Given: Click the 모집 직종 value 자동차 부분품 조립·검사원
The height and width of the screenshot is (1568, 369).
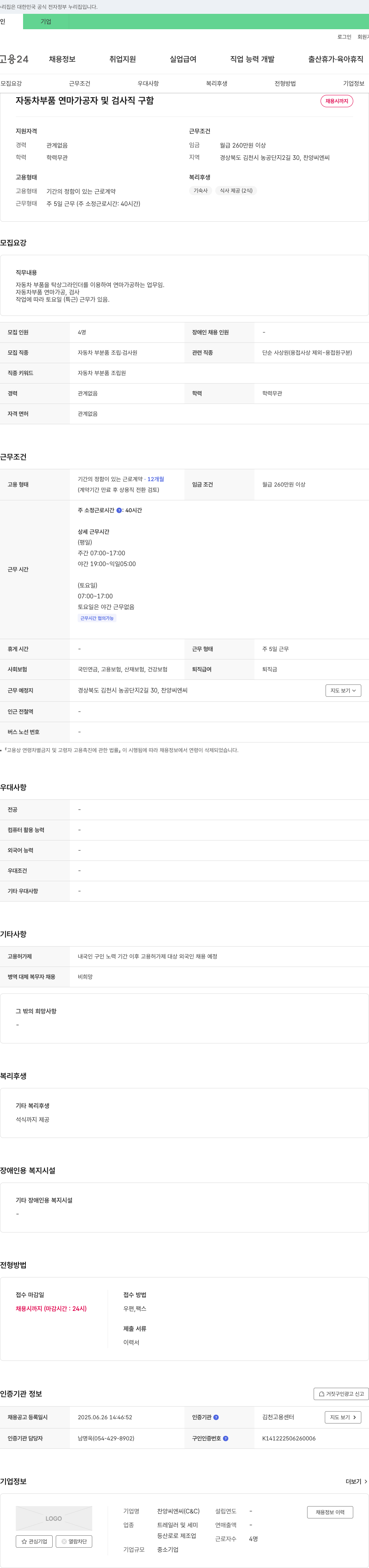Looking at the screenshot, I should point(108,352).
